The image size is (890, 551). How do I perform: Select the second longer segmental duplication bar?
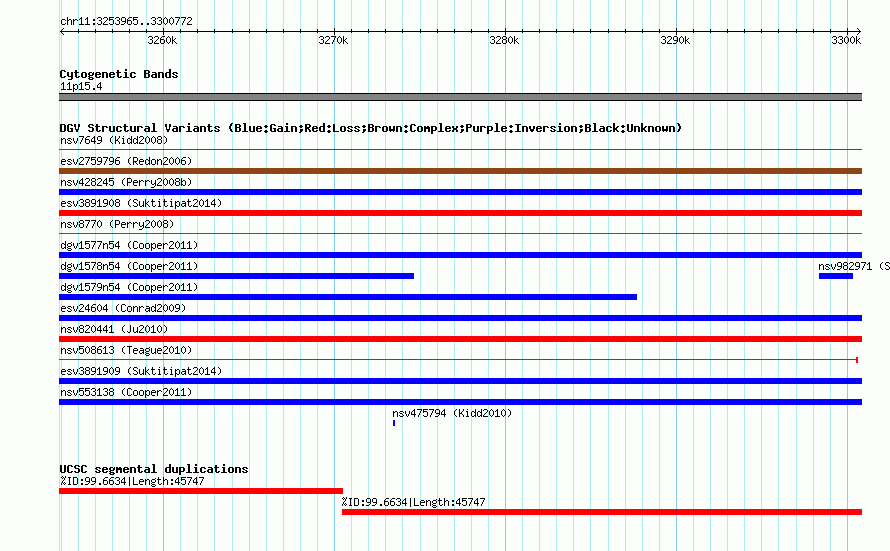(x=602, y=512)
